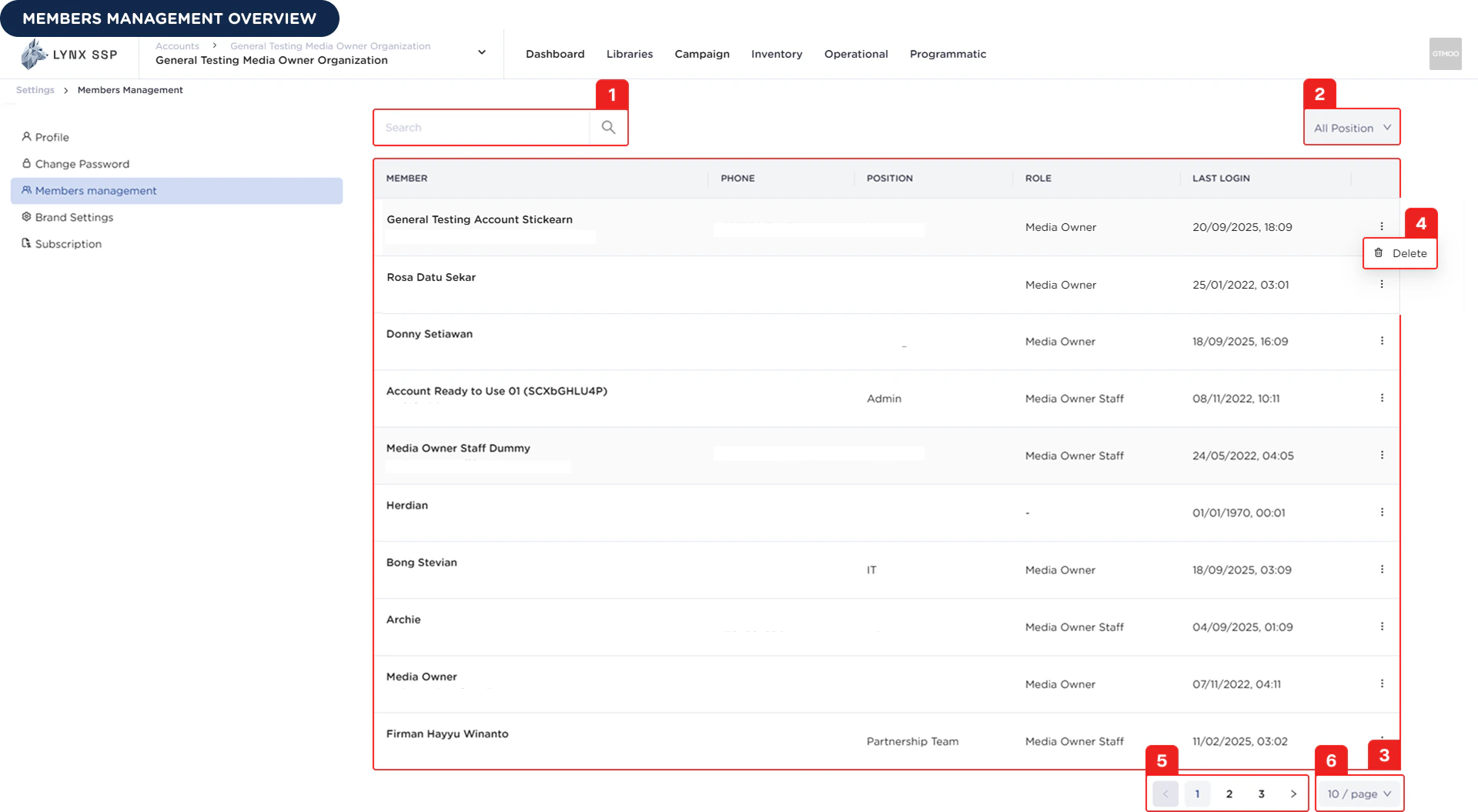Open the Inventory menu item
The image size is (1478, 812).
[776, 54]
